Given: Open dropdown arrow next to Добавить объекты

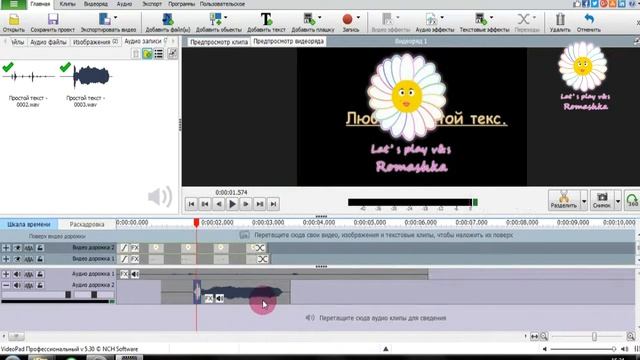Looking at the screenshot, I should pos(226,18).
